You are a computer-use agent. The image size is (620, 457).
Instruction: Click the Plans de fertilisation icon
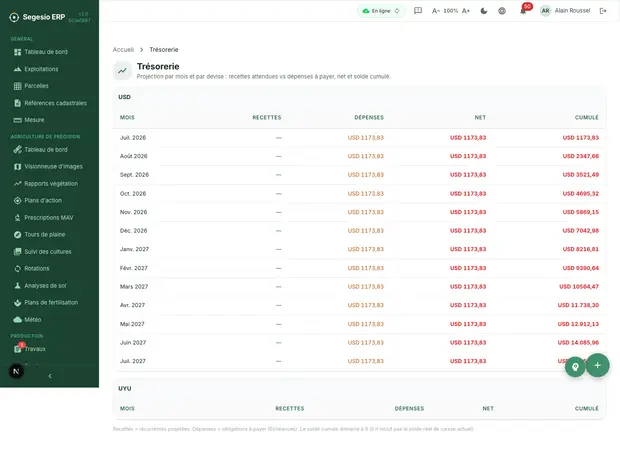point(17,302)
